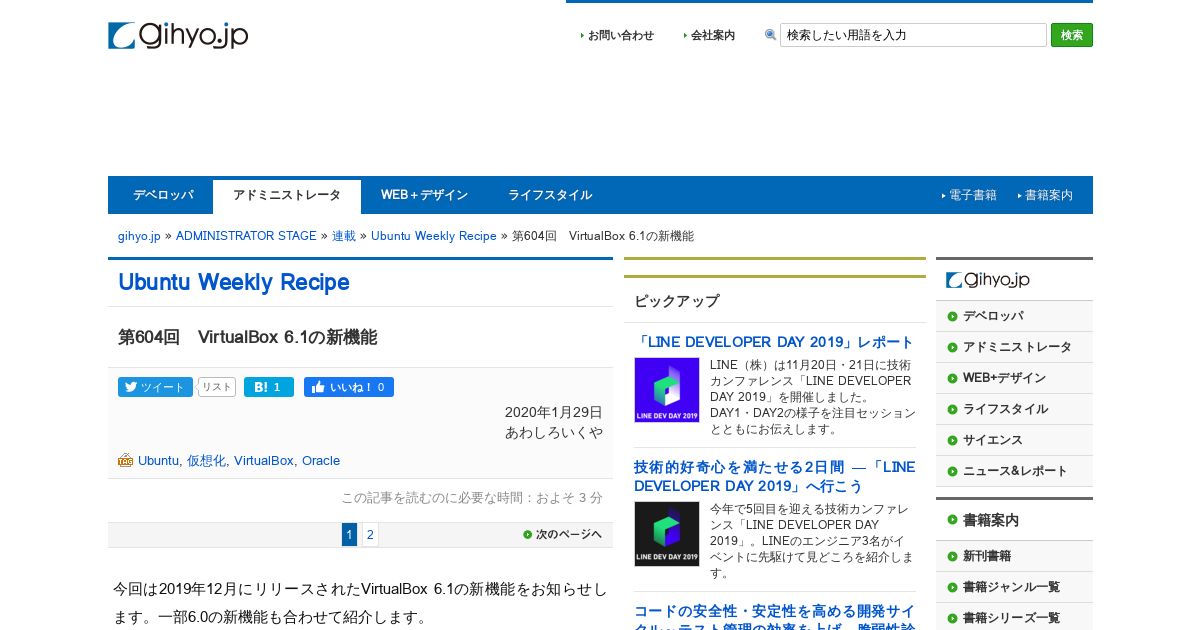Click the Hatena B! bookmark button
Image resolution: width=1200 pixels, height=630 pixels.
click(268, 387)
